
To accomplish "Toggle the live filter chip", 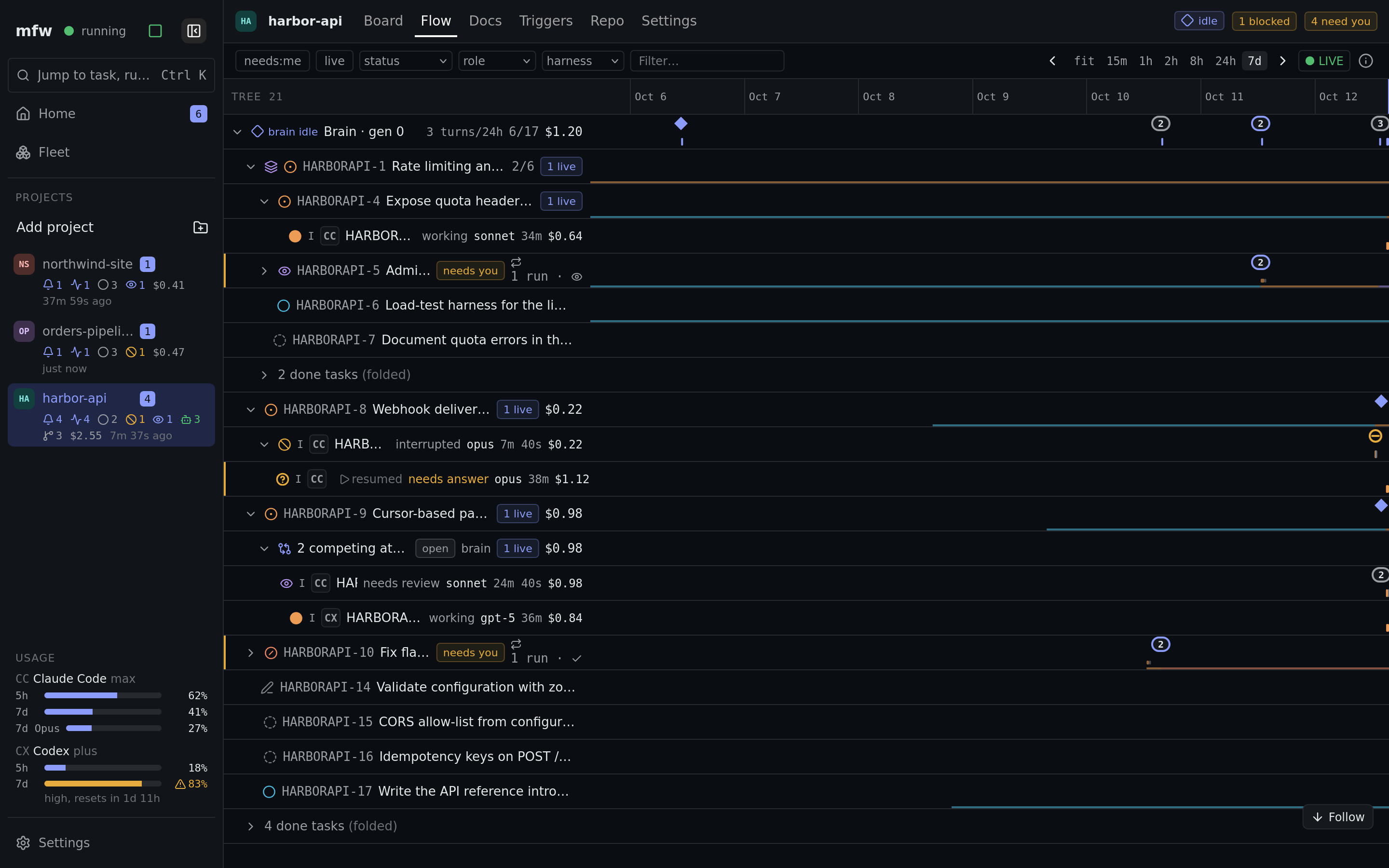I will 335,61.
